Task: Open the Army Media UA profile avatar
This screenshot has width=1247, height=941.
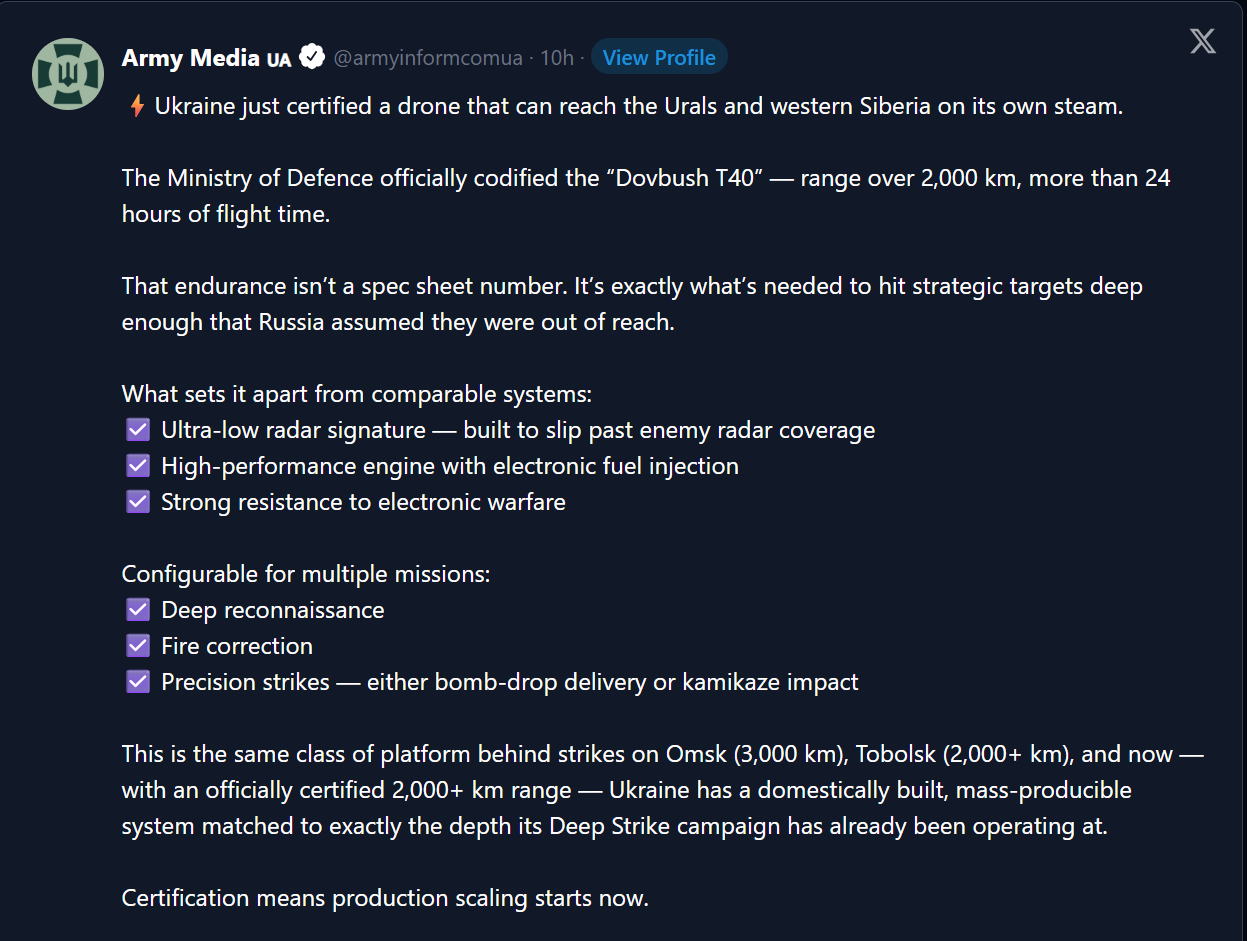Action: tap(68, 74)
